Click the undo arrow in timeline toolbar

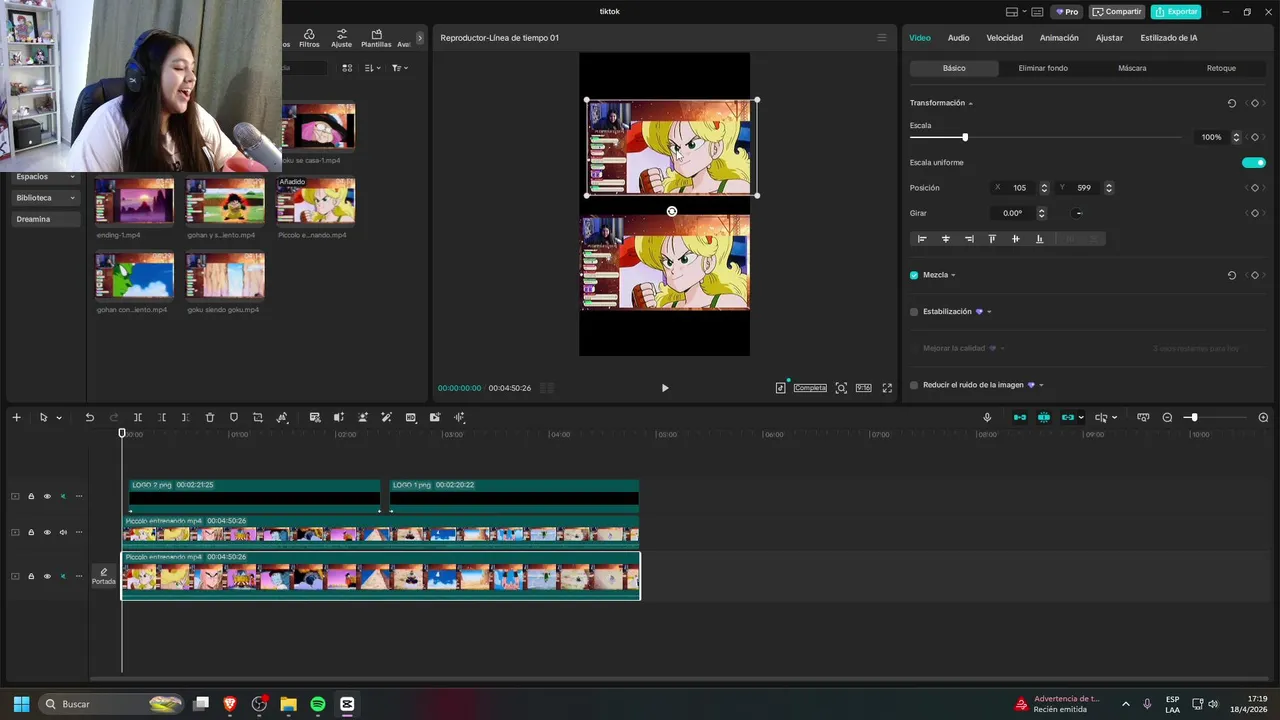pyautogui.click(x=89, y=417)
